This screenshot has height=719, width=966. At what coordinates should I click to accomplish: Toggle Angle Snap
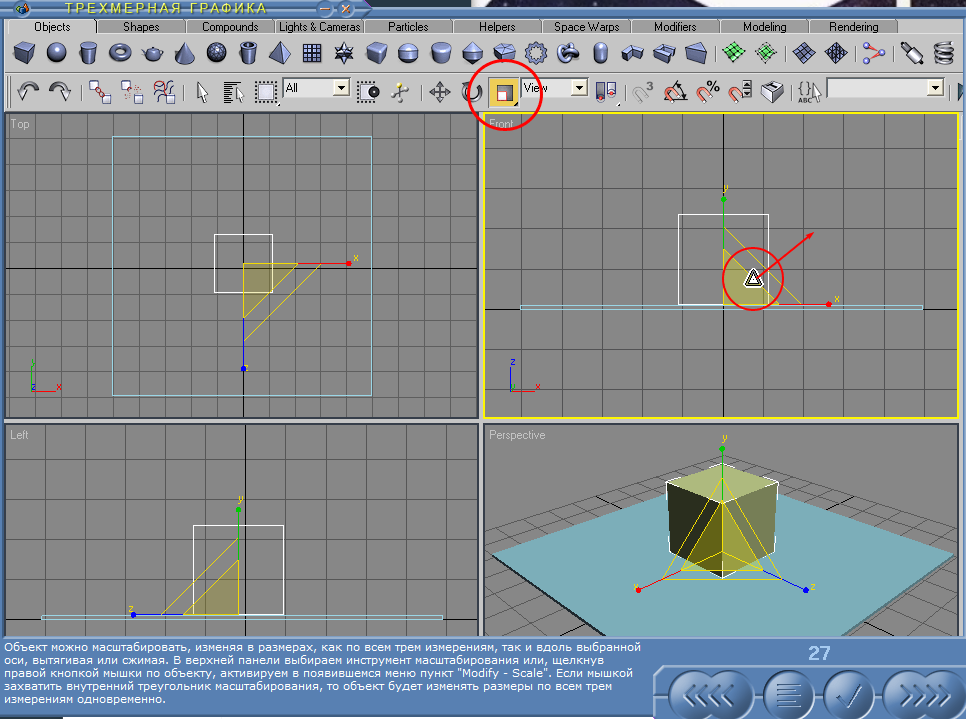(x=676, y=92)
